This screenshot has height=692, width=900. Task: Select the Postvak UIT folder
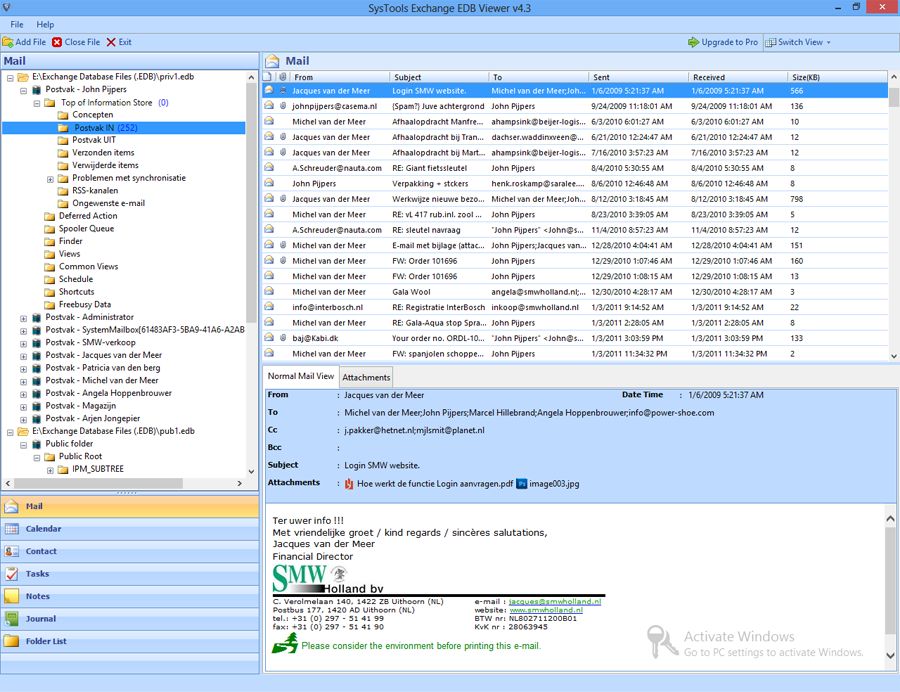94,140
